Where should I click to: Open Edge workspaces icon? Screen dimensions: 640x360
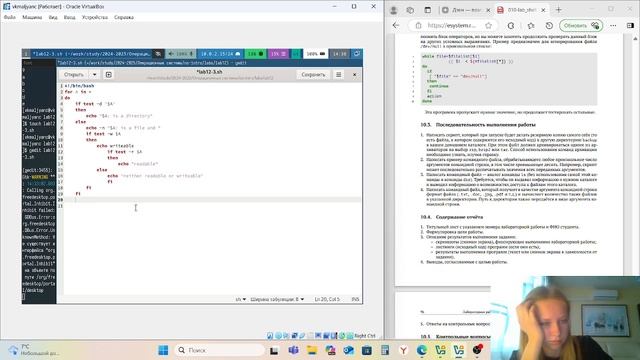410,10
